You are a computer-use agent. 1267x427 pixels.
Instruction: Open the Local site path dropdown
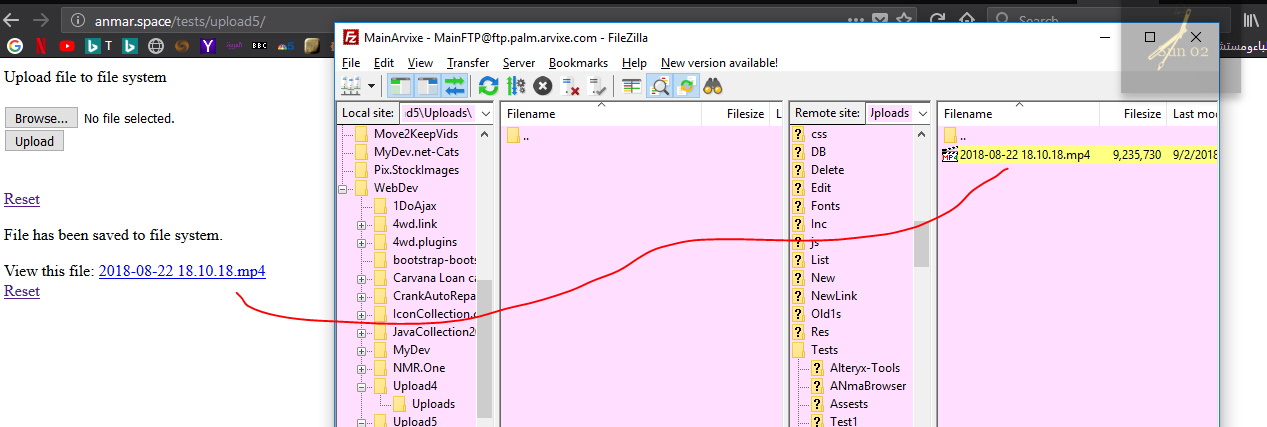click(x=485, y=114)
